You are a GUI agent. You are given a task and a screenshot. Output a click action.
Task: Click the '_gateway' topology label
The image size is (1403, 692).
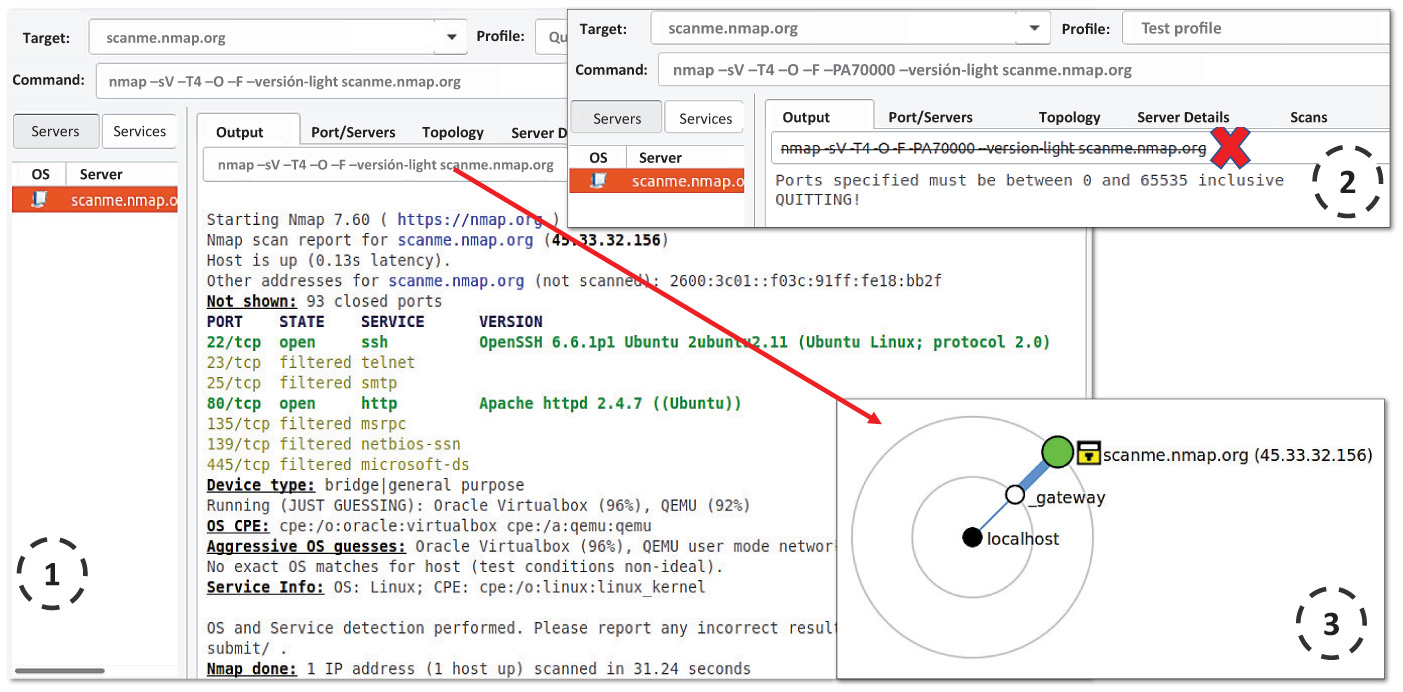click(1067, 497)
